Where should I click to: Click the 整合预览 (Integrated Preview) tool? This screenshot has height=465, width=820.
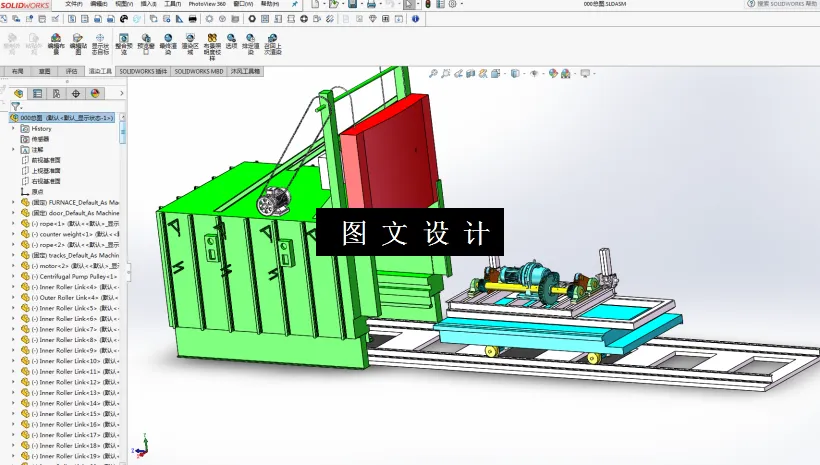124,43
